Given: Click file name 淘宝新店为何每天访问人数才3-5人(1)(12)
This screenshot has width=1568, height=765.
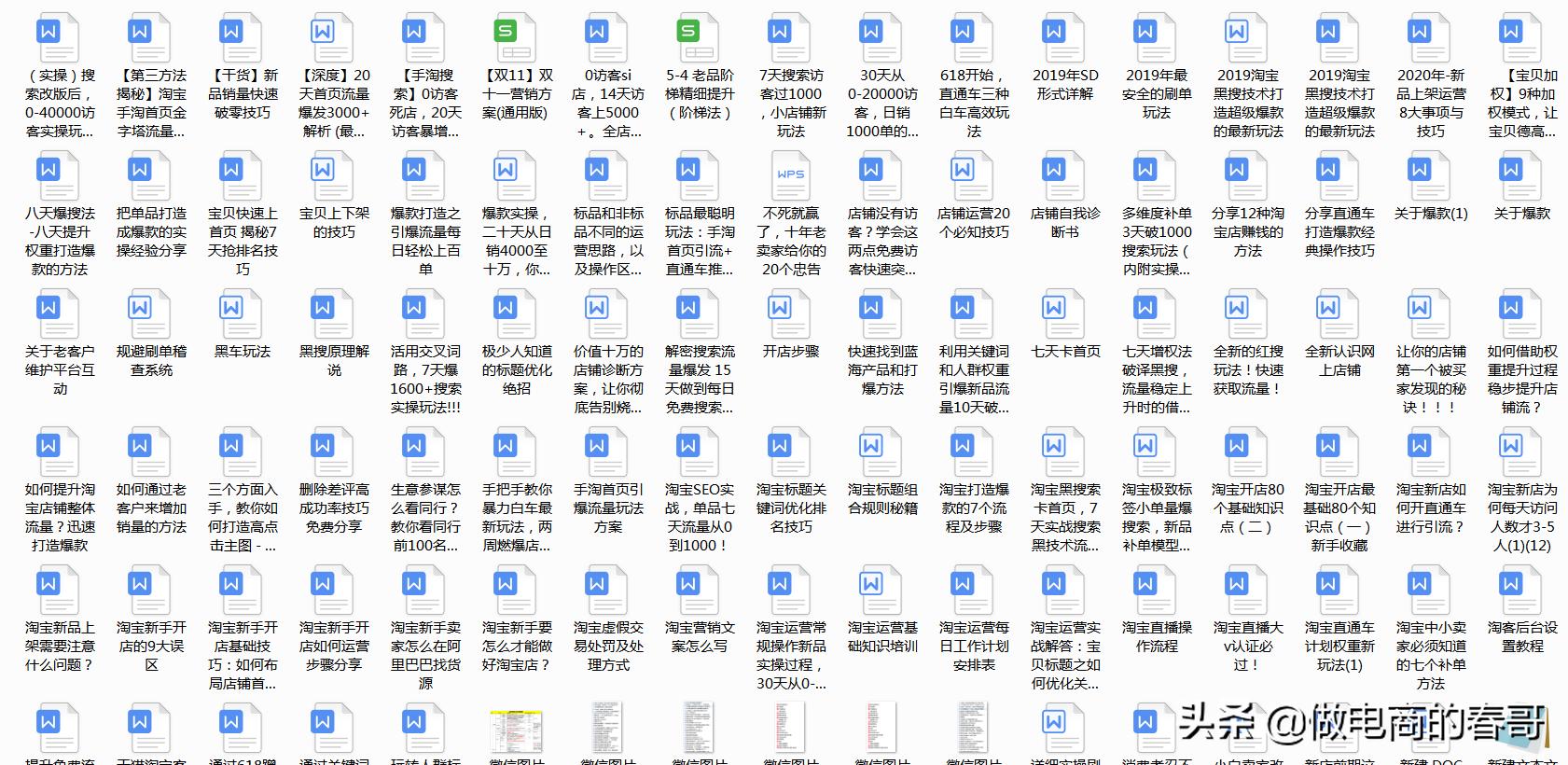Looking at the screenshot, I should (x=1522, y=518).
